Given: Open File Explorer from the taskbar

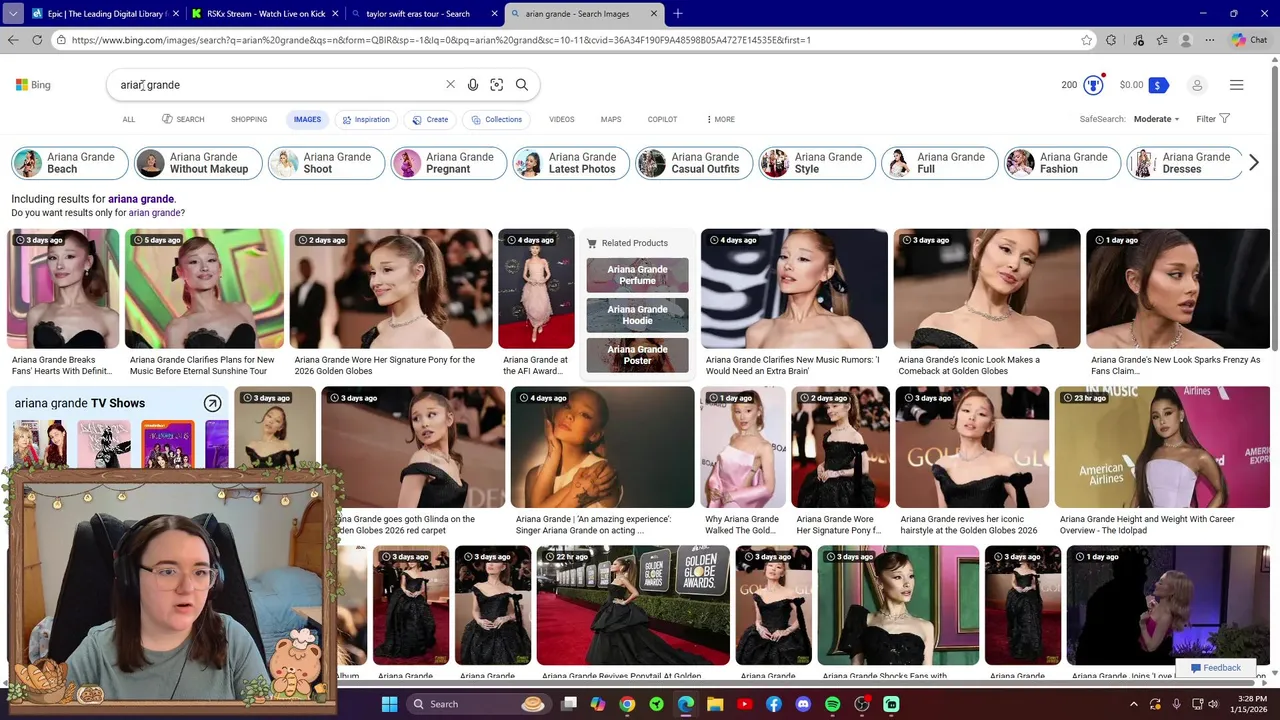Looking at the screenshot, I should coord(715,704).
